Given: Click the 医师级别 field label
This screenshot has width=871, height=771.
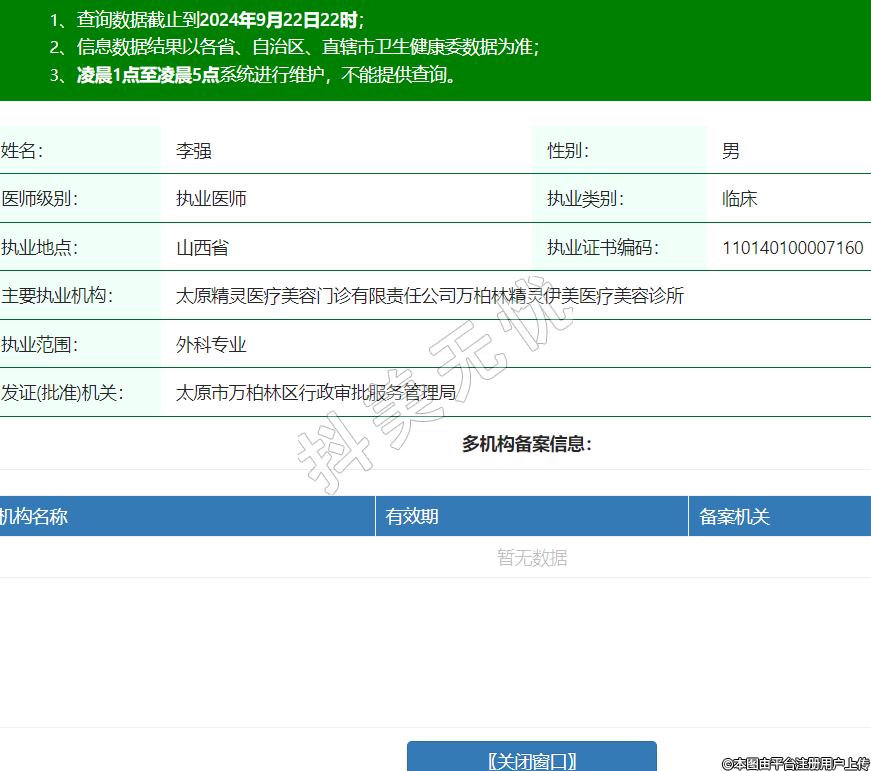Looking at the screenshot, I should 40,199.
